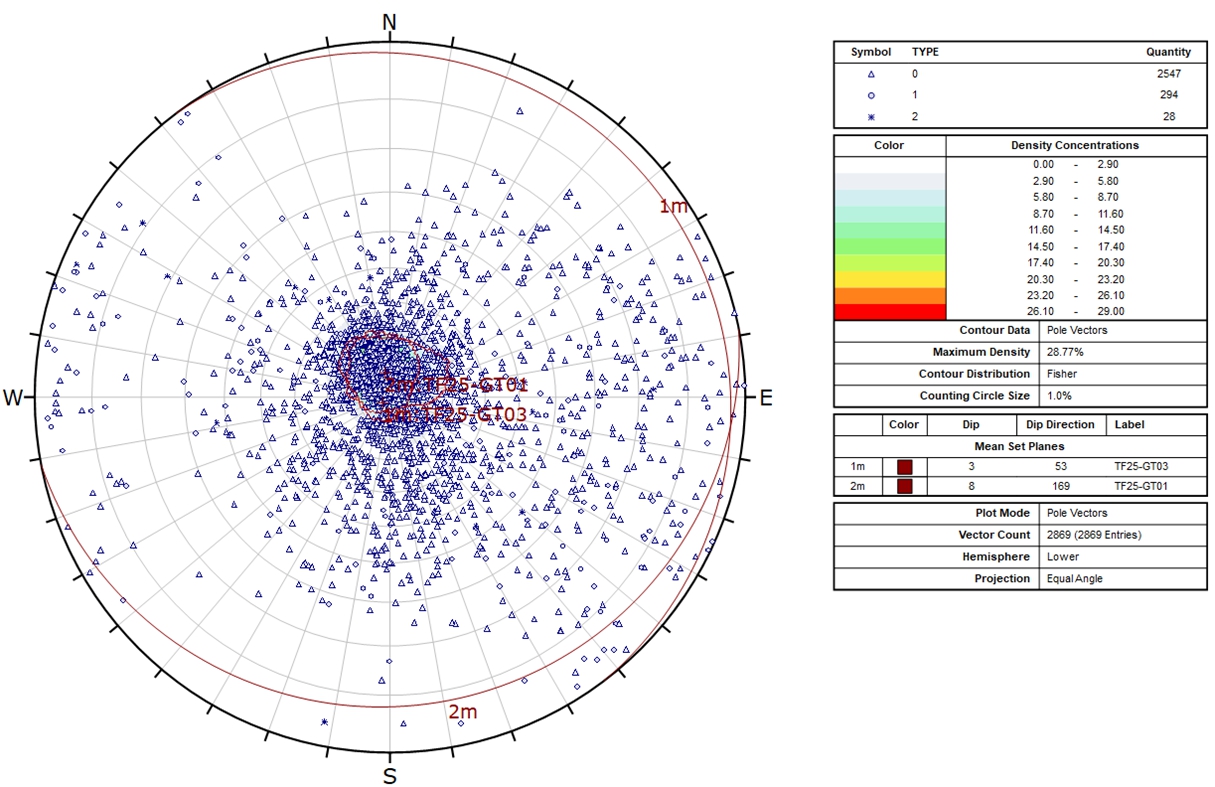
Task: Click the Vector Count value 2869 (2869 Entries)
Action: click(1094, 535)
